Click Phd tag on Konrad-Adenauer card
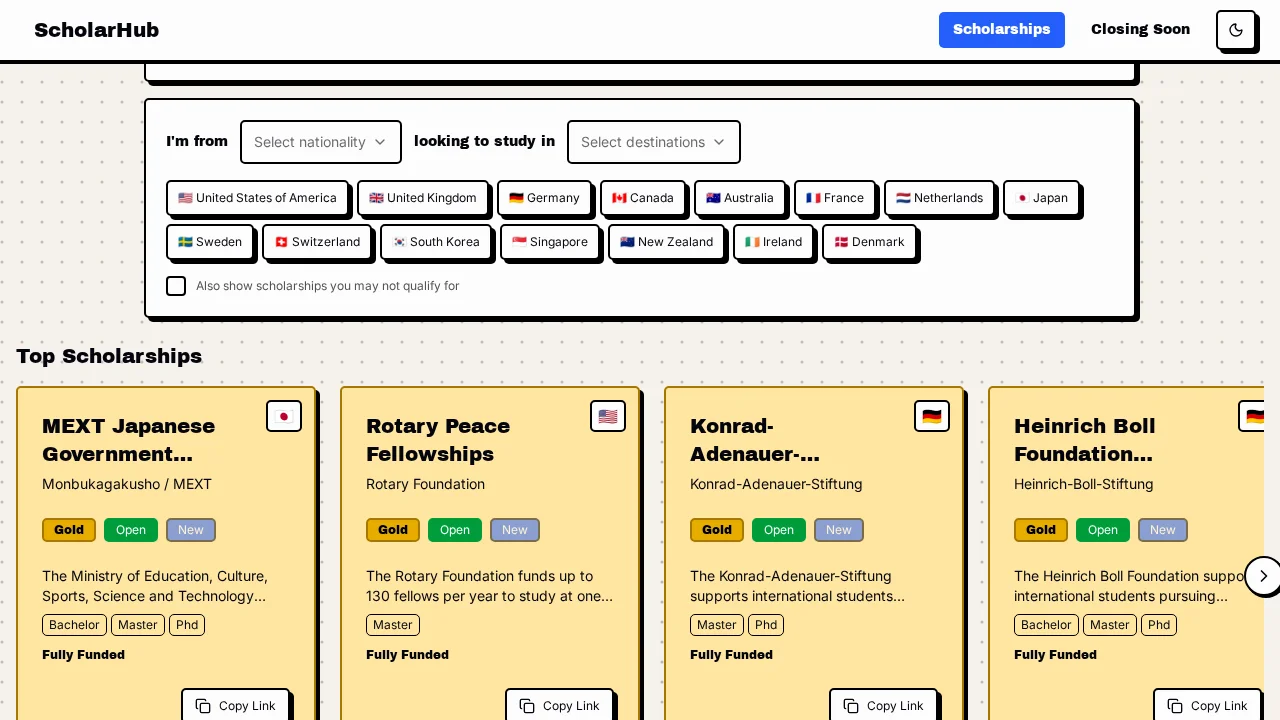 pos(766,625)
